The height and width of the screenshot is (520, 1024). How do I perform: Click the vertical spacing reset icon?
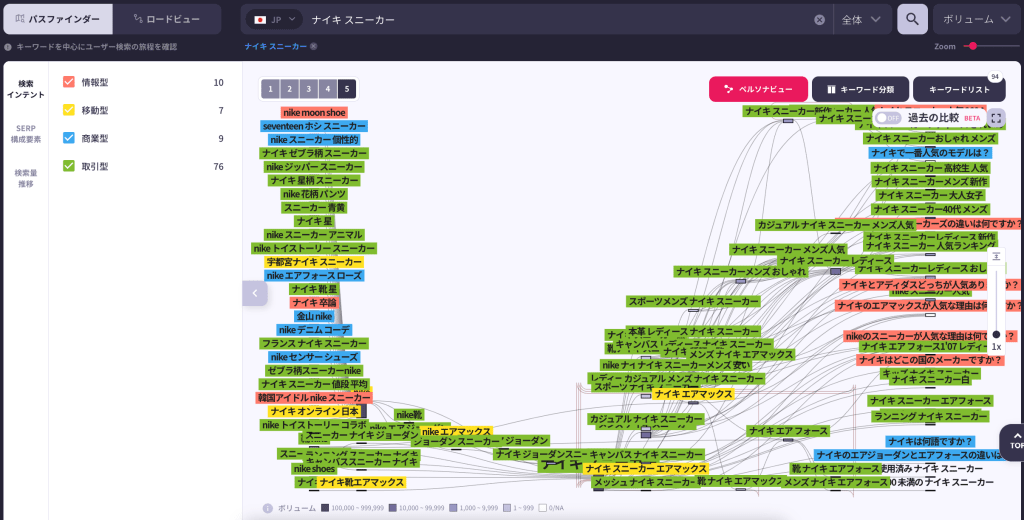996,256
